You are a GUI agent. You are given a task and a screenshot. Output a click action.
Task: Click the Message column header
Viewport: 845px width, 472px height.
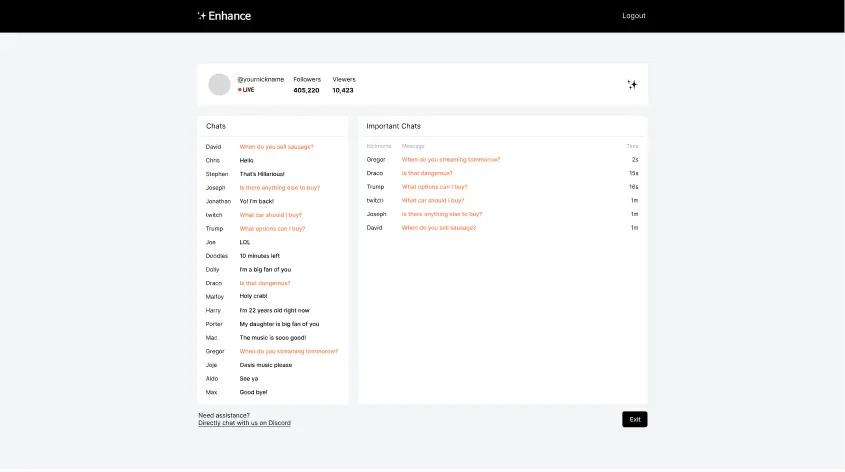pyautogui.click(x=413, y=146)
